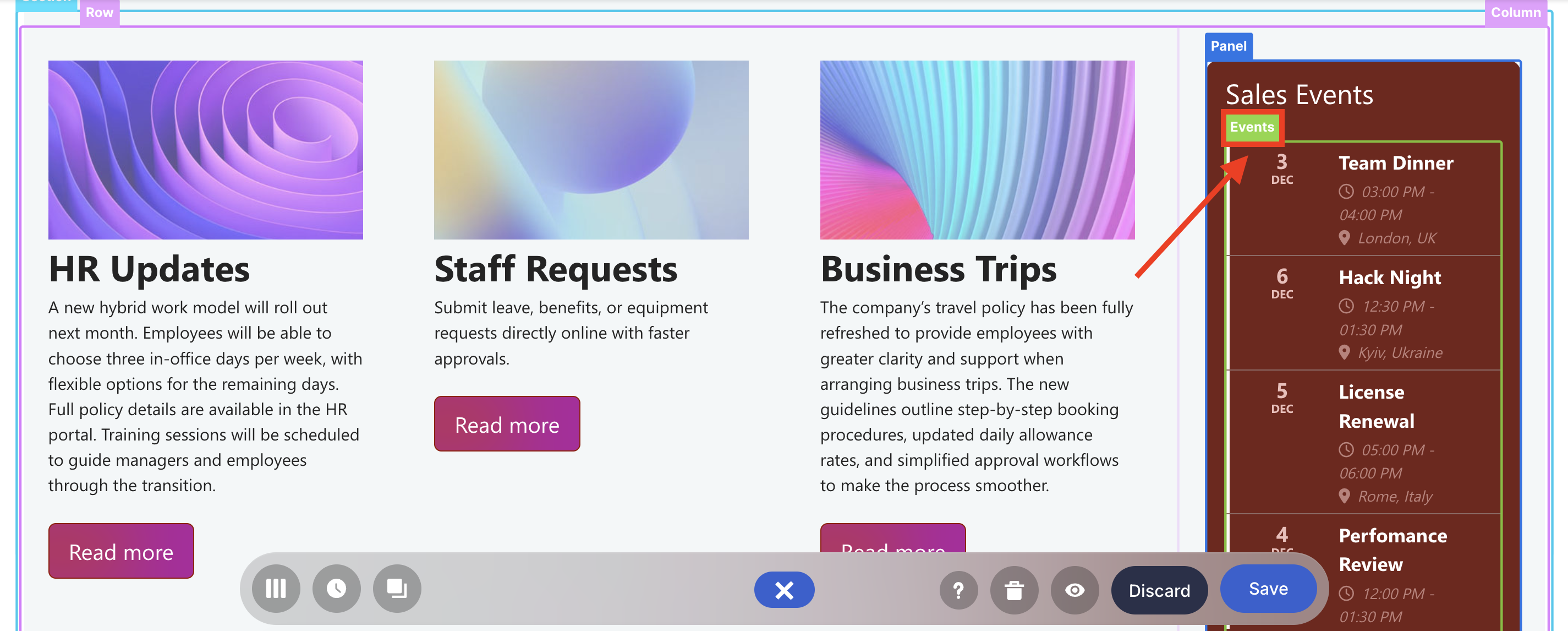Screen dimensions: 1568x631
Task: Click the green Events badge
Action: pyautogui.click(x=1252, y=127)
